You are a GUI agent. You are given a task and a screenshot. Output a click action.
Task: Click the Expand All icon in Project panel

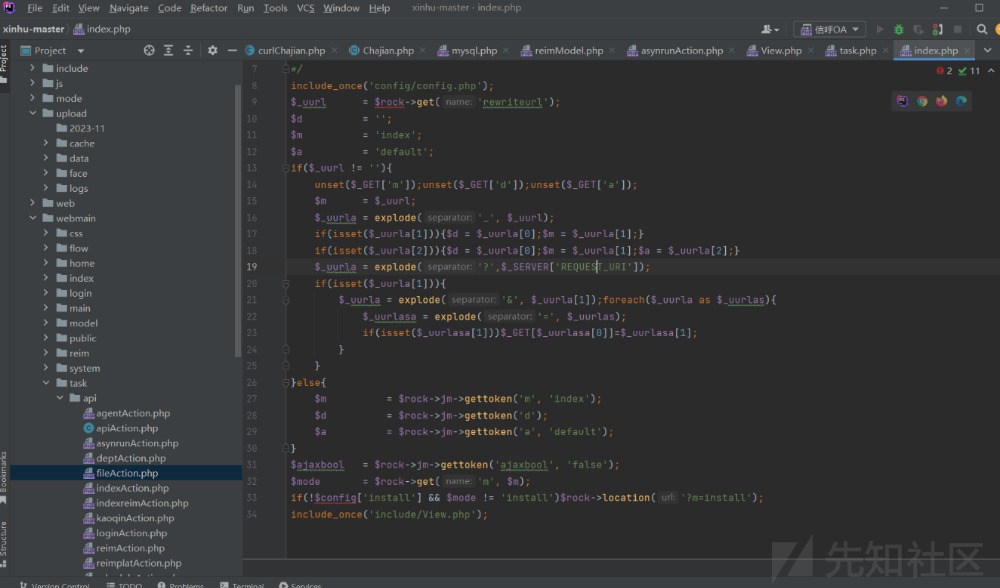[168, 50]
